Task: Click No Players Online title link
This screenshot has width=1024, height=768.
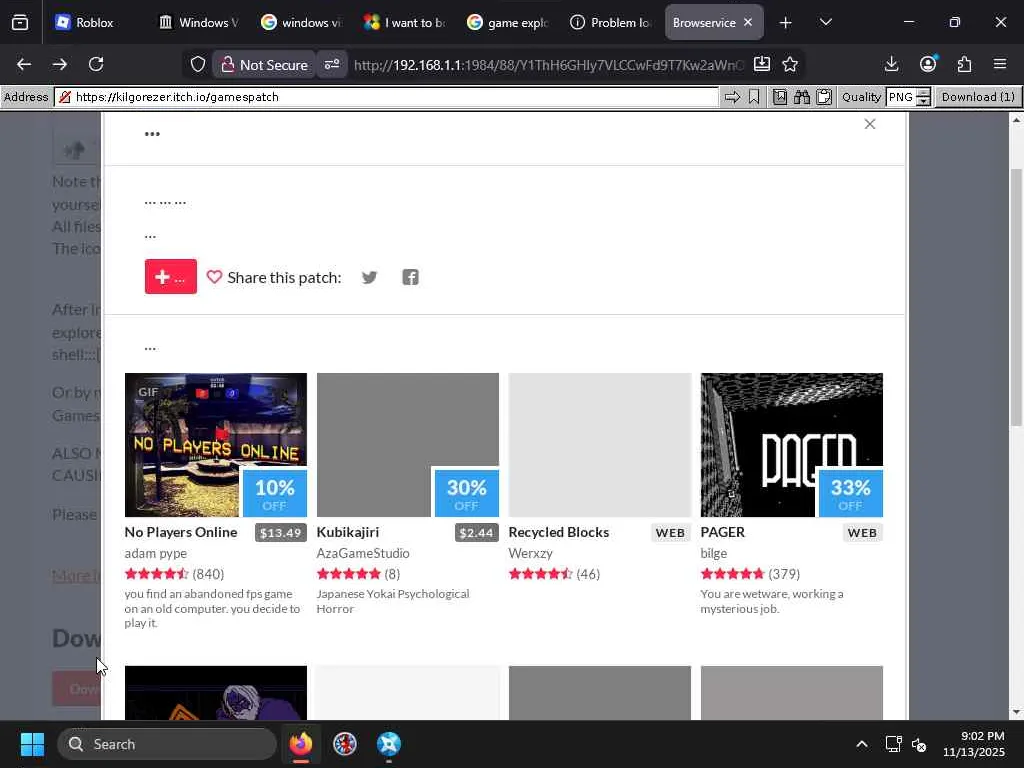Action: pos(181,532)
